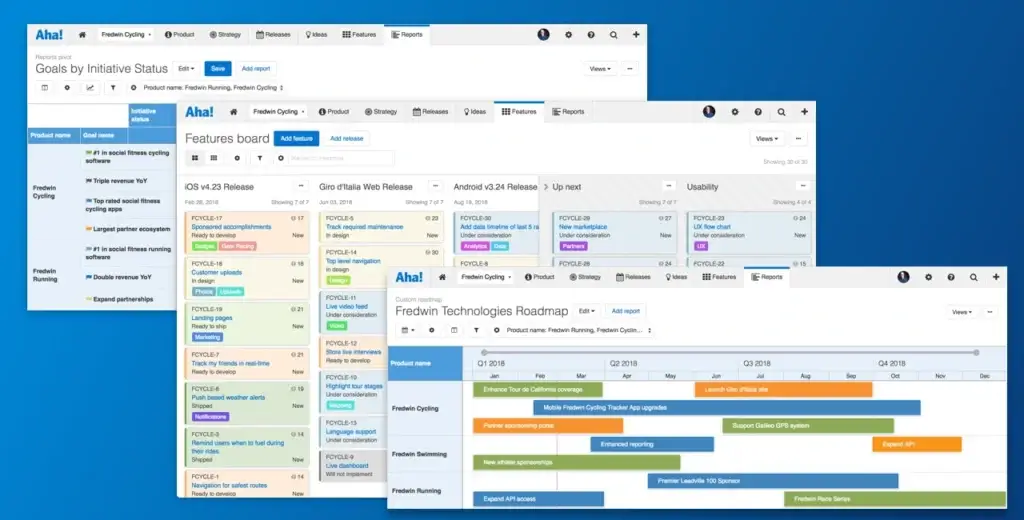Viewport: 1024px width, 520px height.
Task: Select the Support Galileo GPS system roadmap bar
Action: 808,426
